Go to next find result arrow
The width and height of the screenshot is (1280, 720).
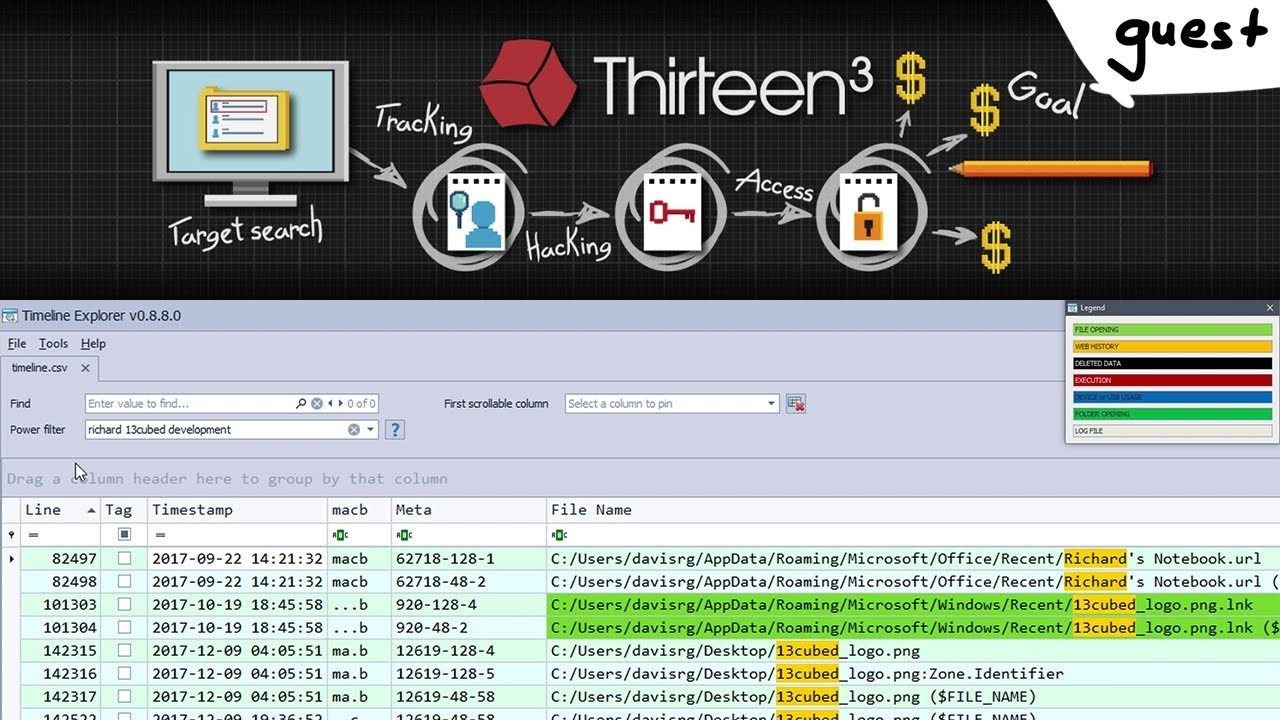tap(340, 404)
